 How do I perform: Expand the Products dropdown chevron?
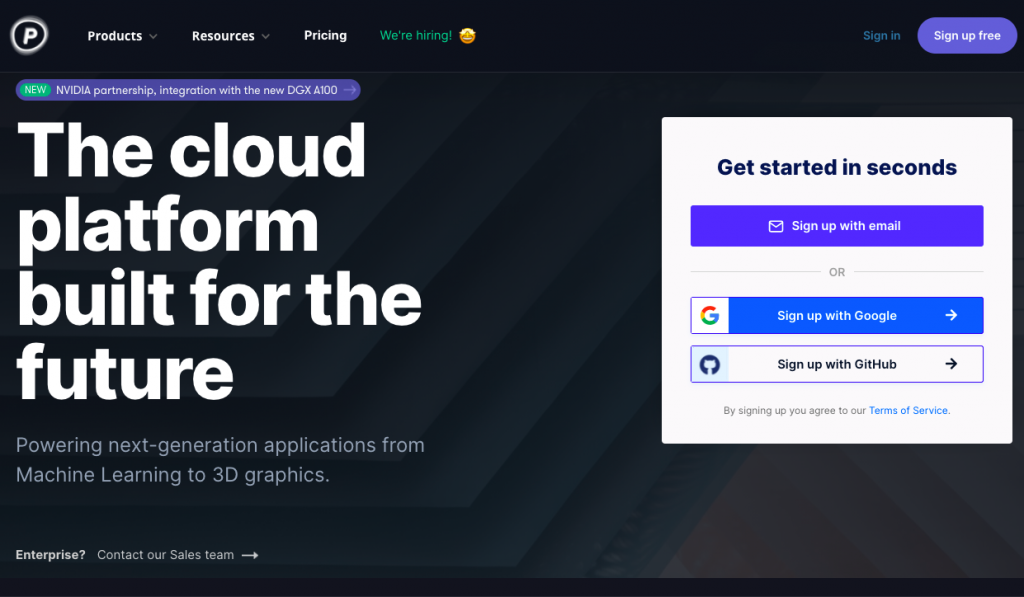[153, 37]
